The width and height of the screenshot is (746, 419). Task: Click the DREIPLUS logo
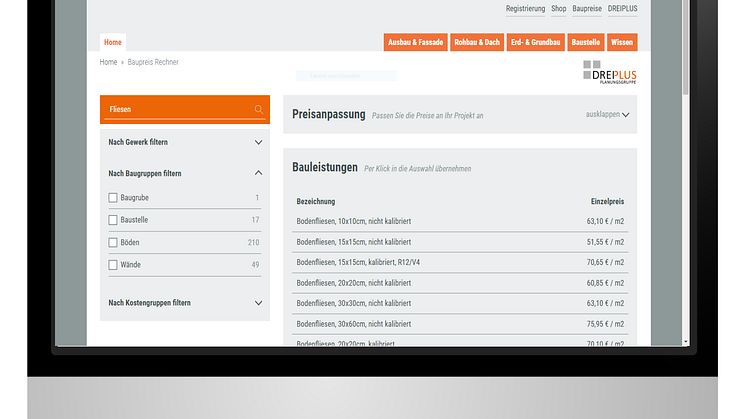[609, 73]
